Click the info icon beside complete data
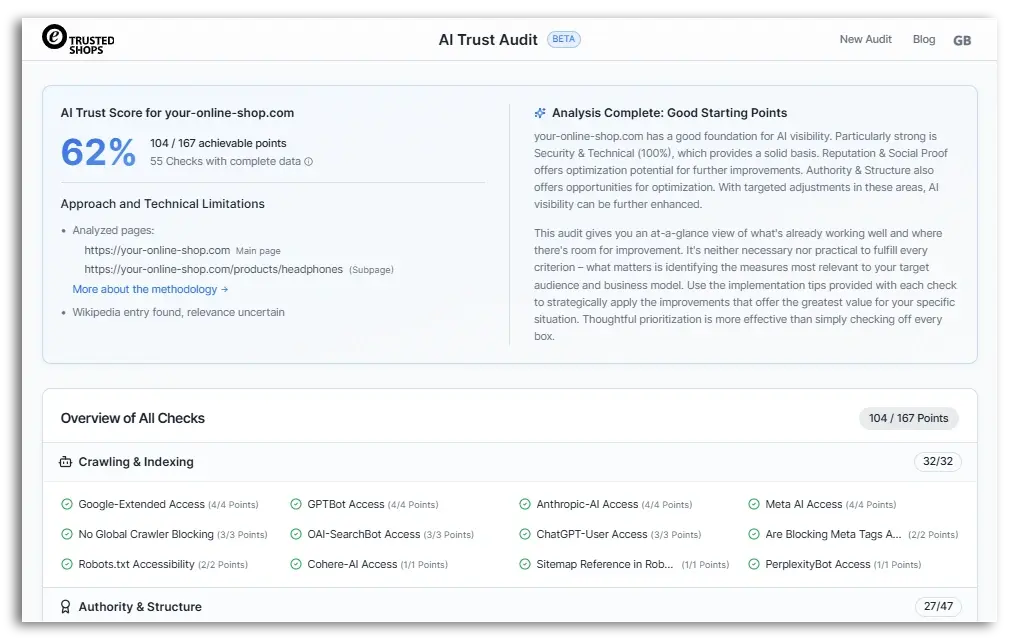Viewport: 1020px width, 640px height. [x=308, y=162]
